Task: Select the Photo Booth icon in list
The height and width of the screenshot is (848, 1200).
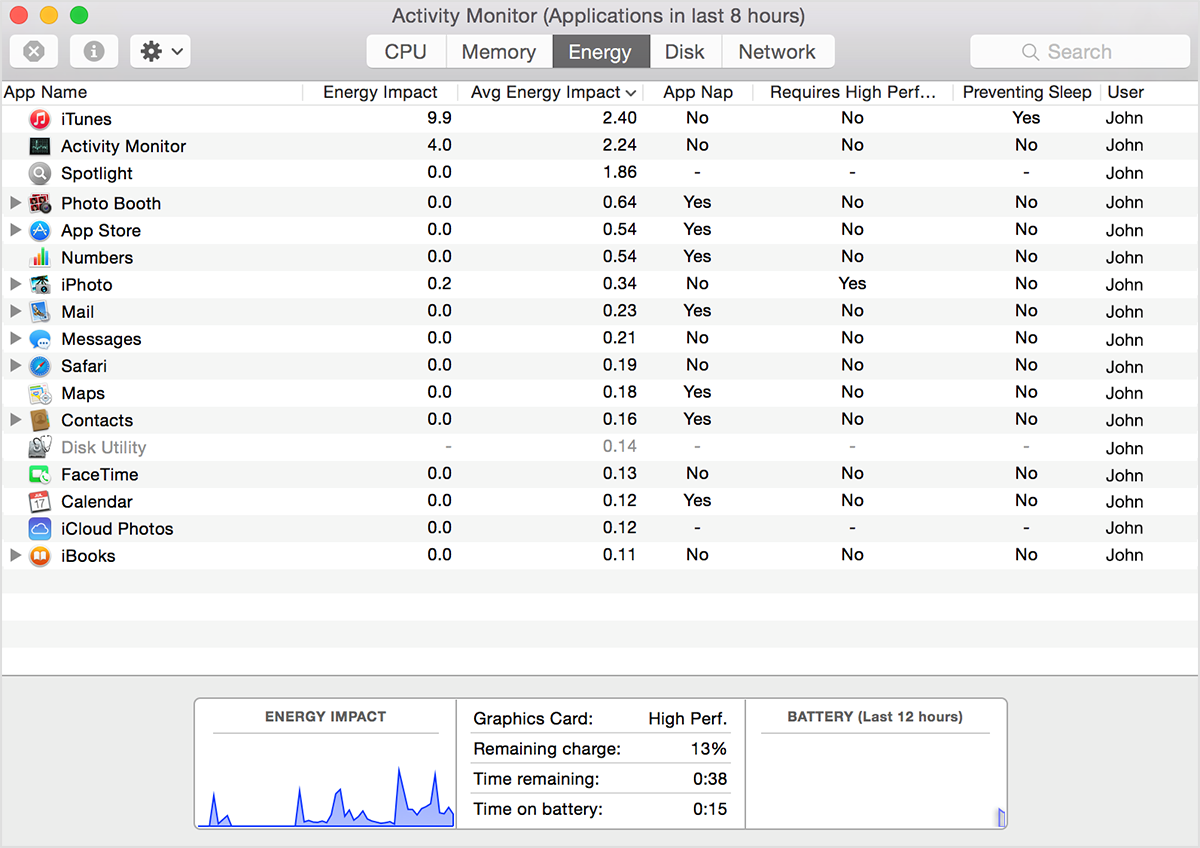Action: point(40,203)
